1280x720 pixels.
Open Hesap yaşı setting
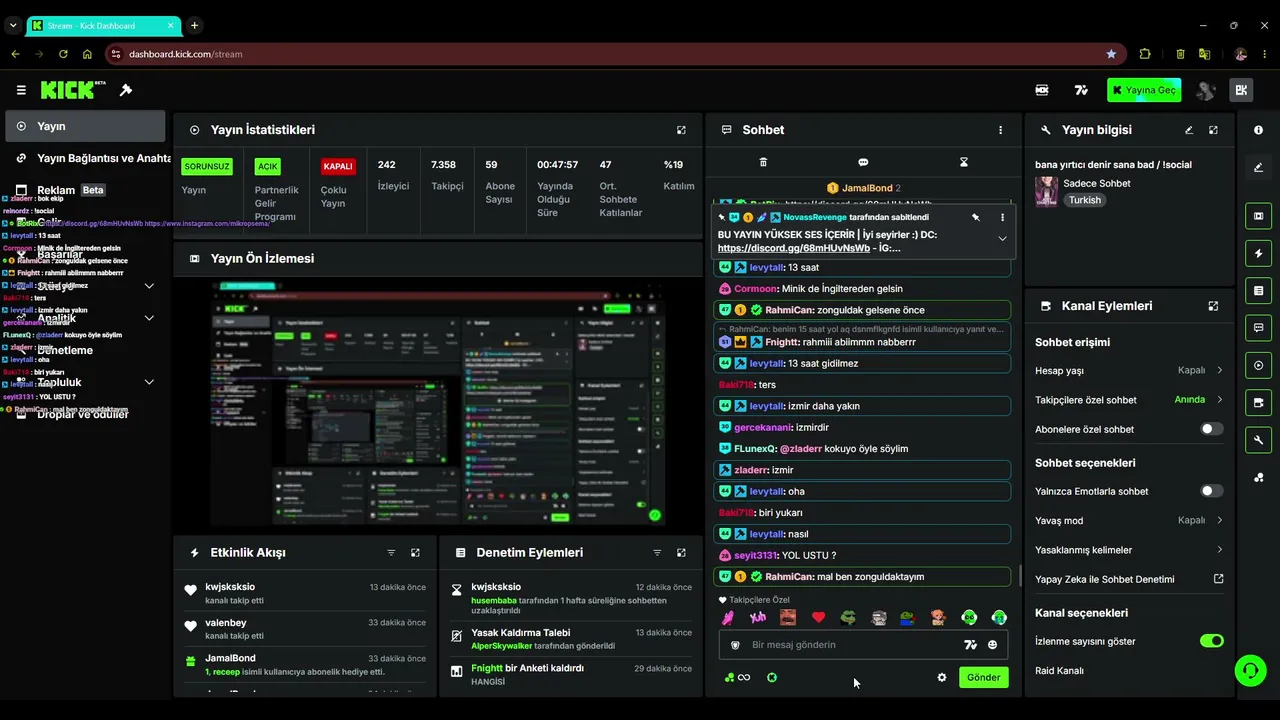click(x=1129, y=370)
